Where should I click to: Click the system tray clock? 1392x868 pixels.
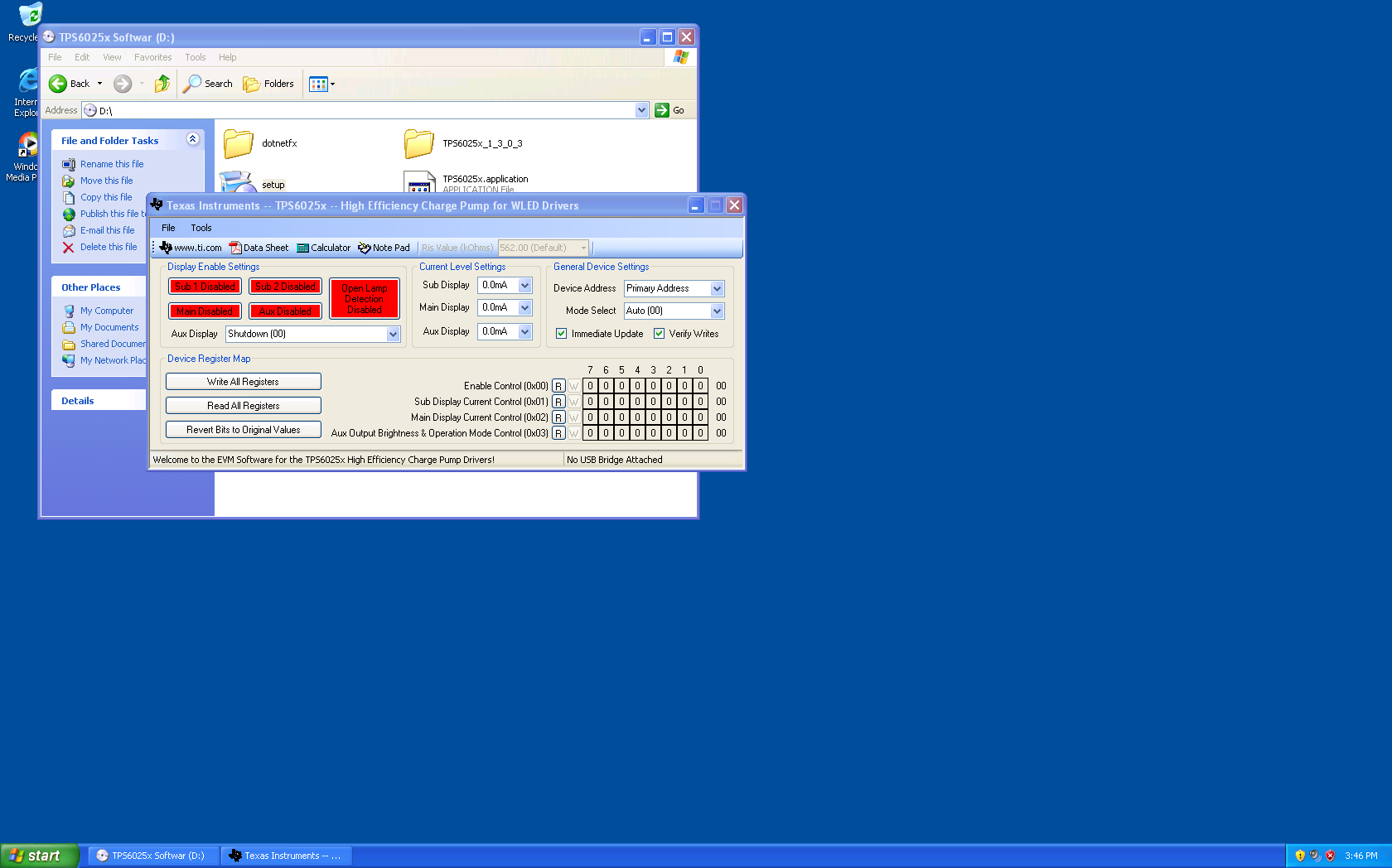coord(1361,856)
